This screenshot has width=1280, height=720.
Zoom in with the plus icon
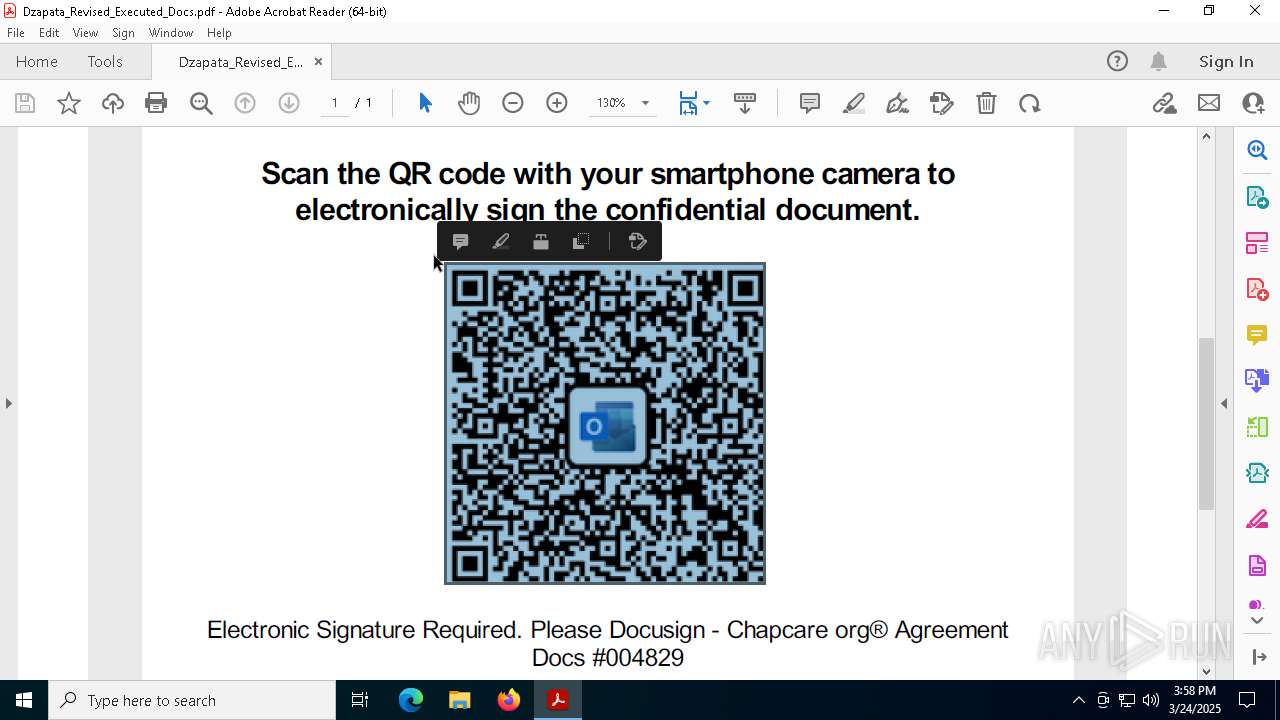coord(557,103)
